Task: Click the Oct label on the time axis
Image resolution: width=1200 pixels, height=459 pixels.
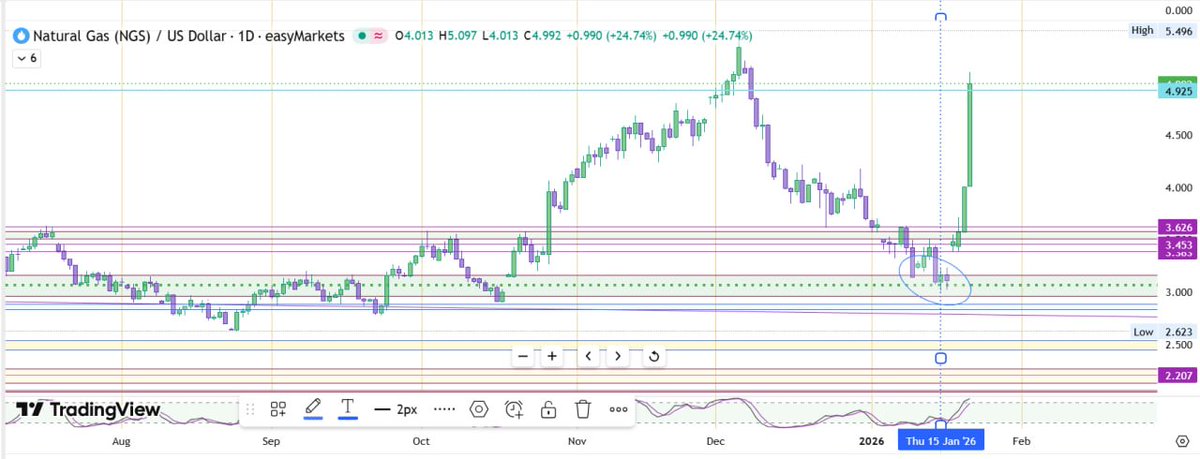Action: point(421,440)
